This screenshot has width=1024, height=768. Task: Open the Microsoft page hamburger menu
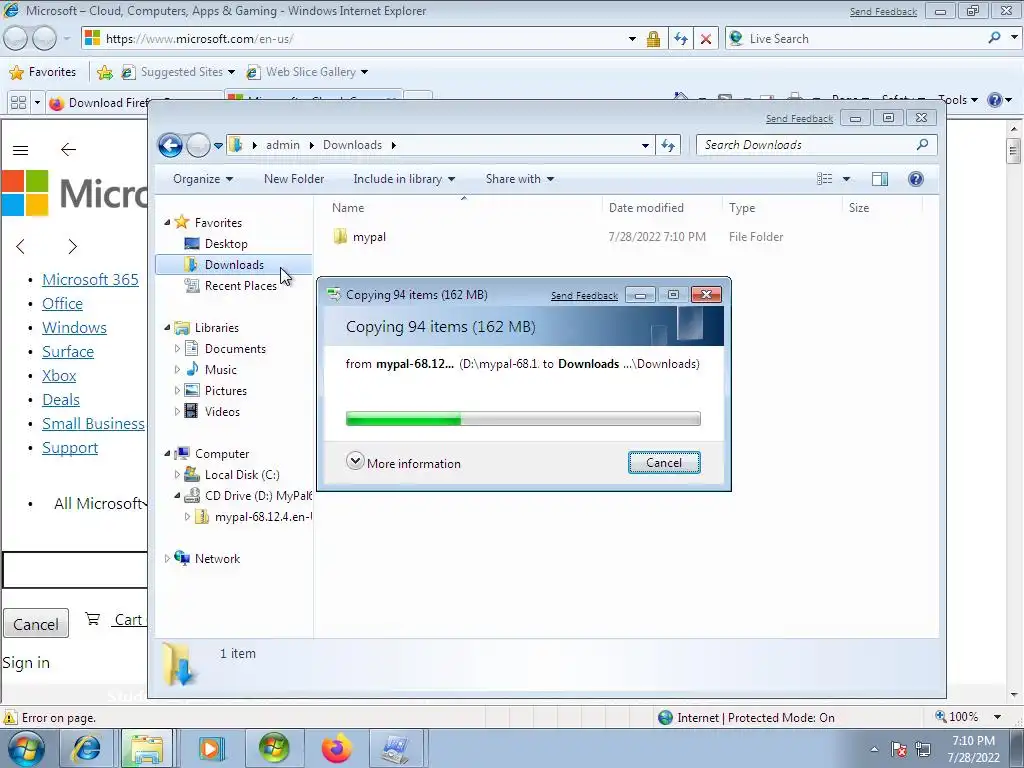coord(20,150)
